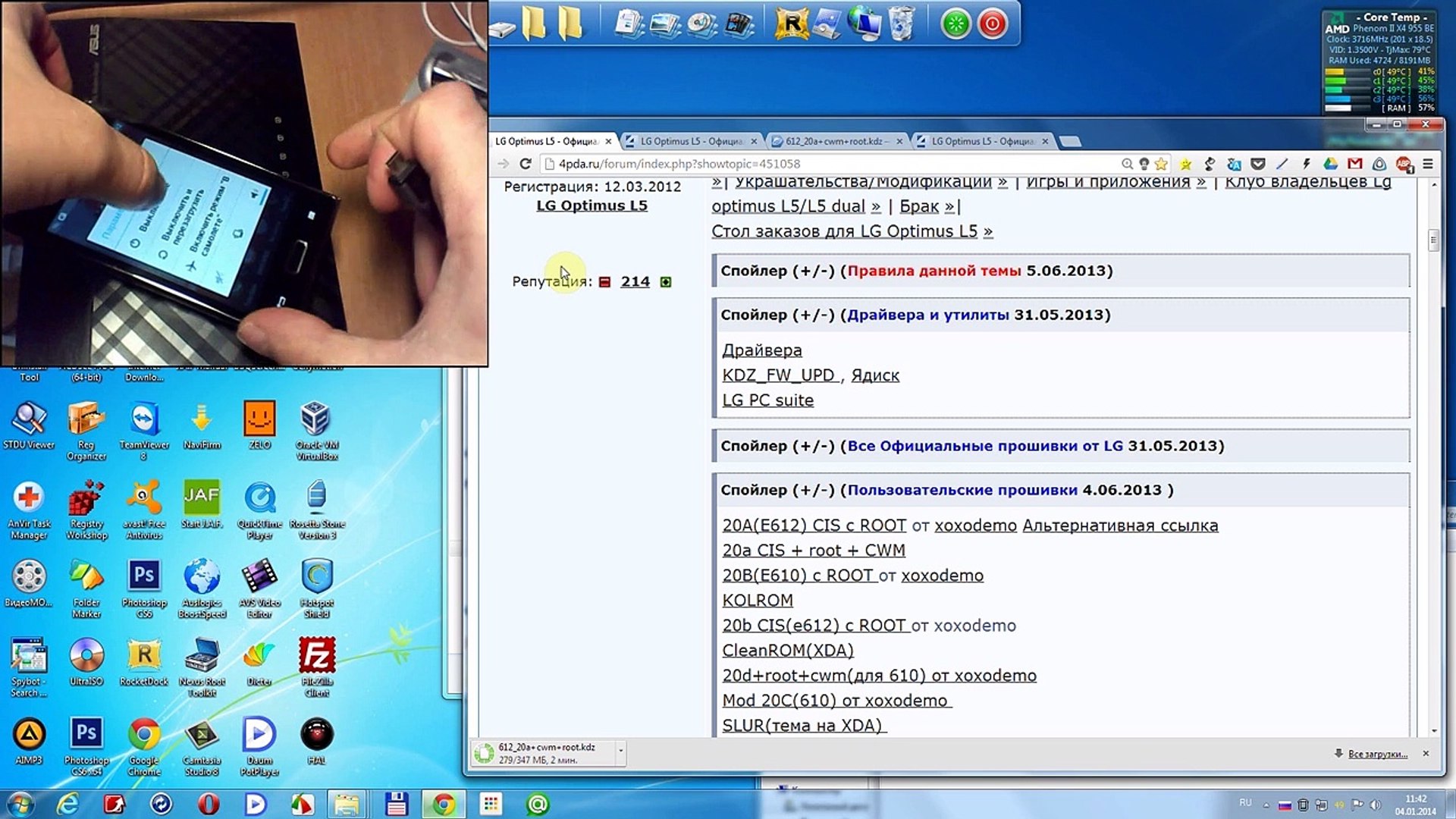Click the Pocket extension icon

click(1258, 164)
